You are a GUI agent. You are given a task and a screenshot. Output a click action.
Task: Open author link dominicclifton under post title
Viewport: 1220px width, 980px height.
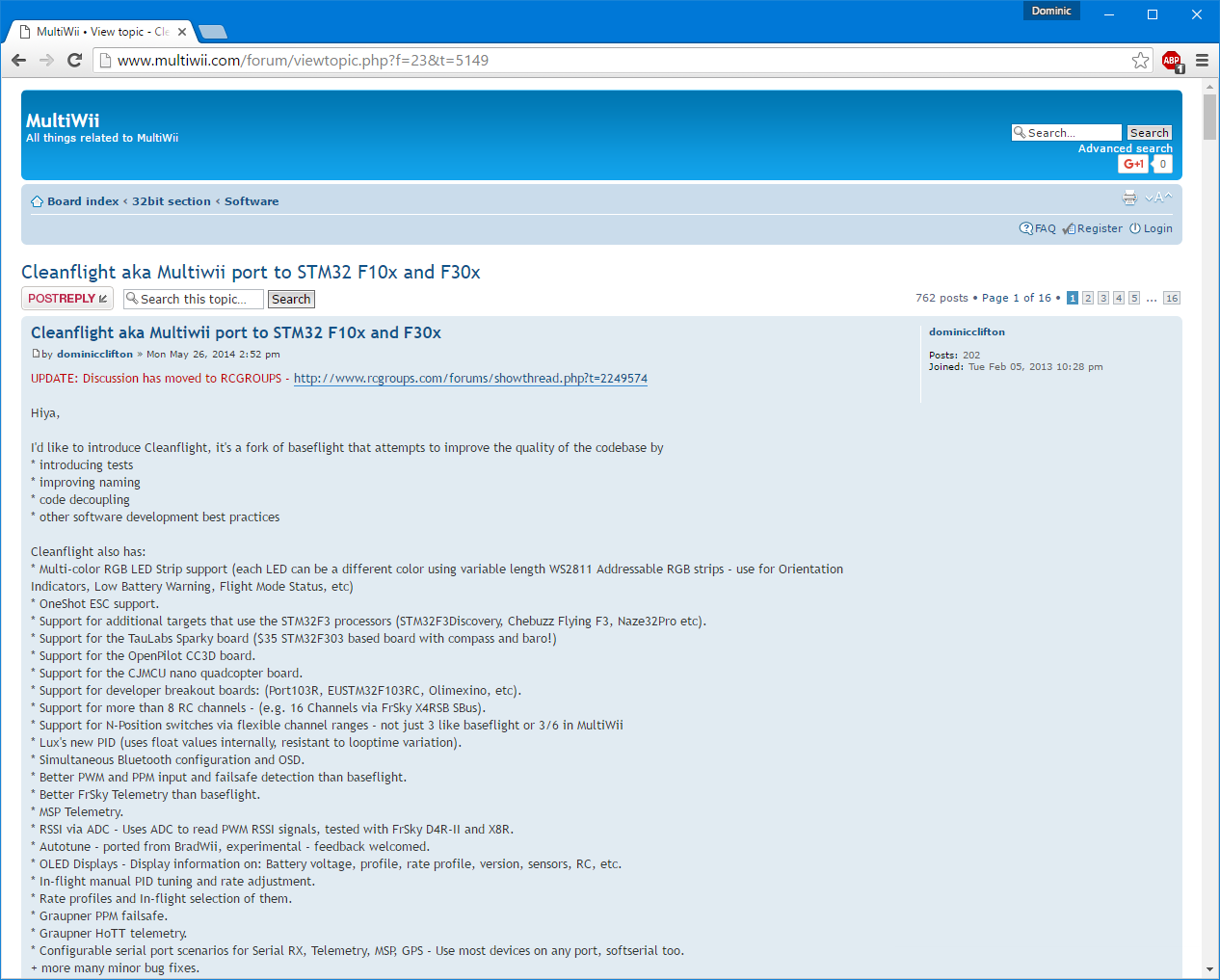[94, 354]
